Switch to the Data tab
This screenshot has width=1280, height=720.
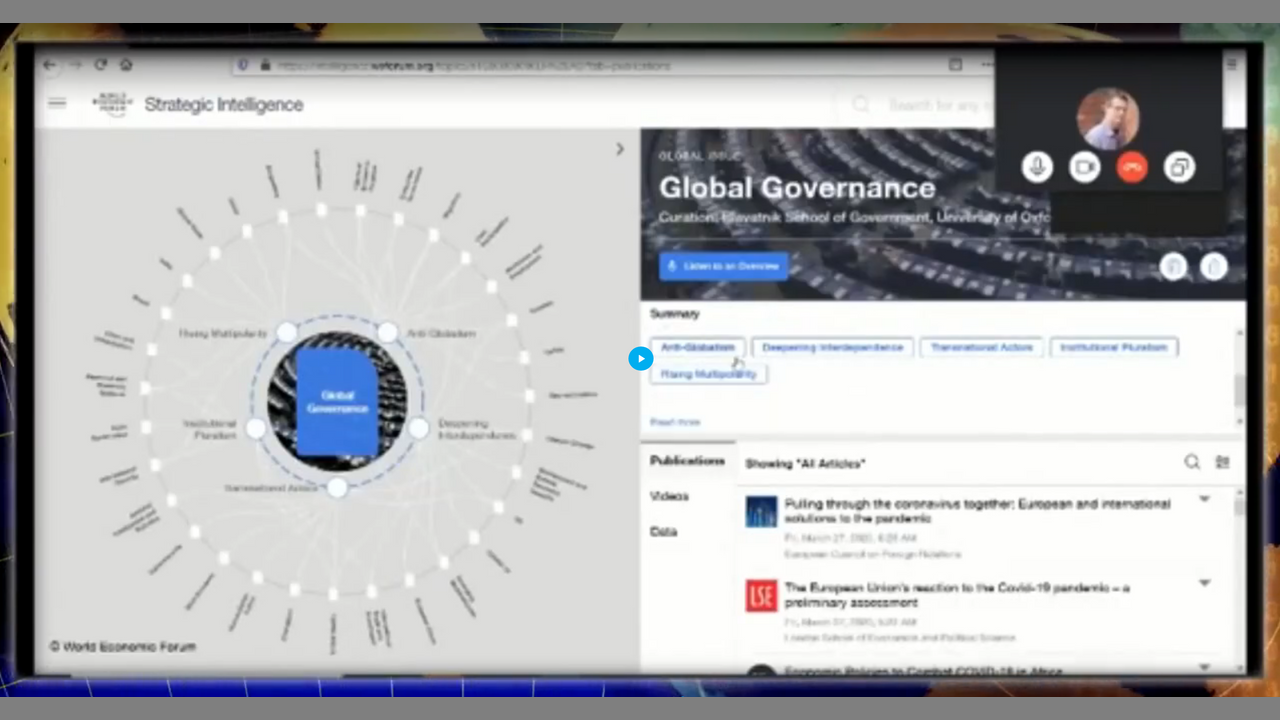[x=664, y=532]
